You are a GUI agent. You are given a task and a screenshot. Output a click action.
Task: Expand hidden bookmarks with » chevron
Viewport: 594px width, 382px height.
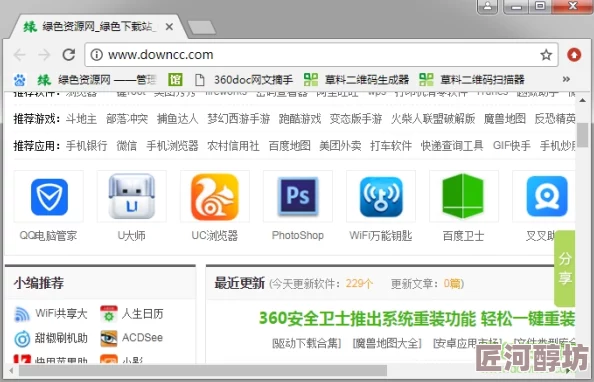pyautogui.click(x=566, y=79)
